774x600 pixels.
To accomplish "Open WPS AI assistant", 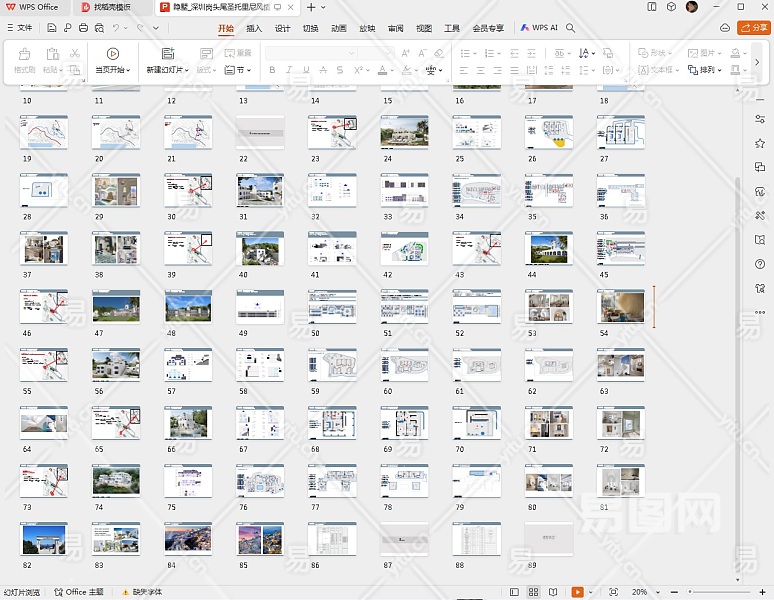I will [539, 28].
